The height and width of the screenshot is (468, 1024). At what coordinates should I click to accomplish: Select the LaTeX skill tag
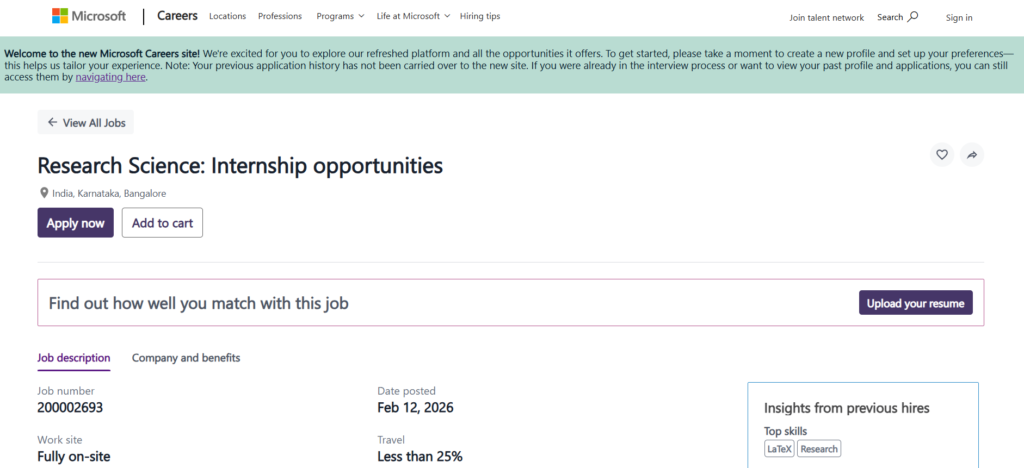pos(779,449)
